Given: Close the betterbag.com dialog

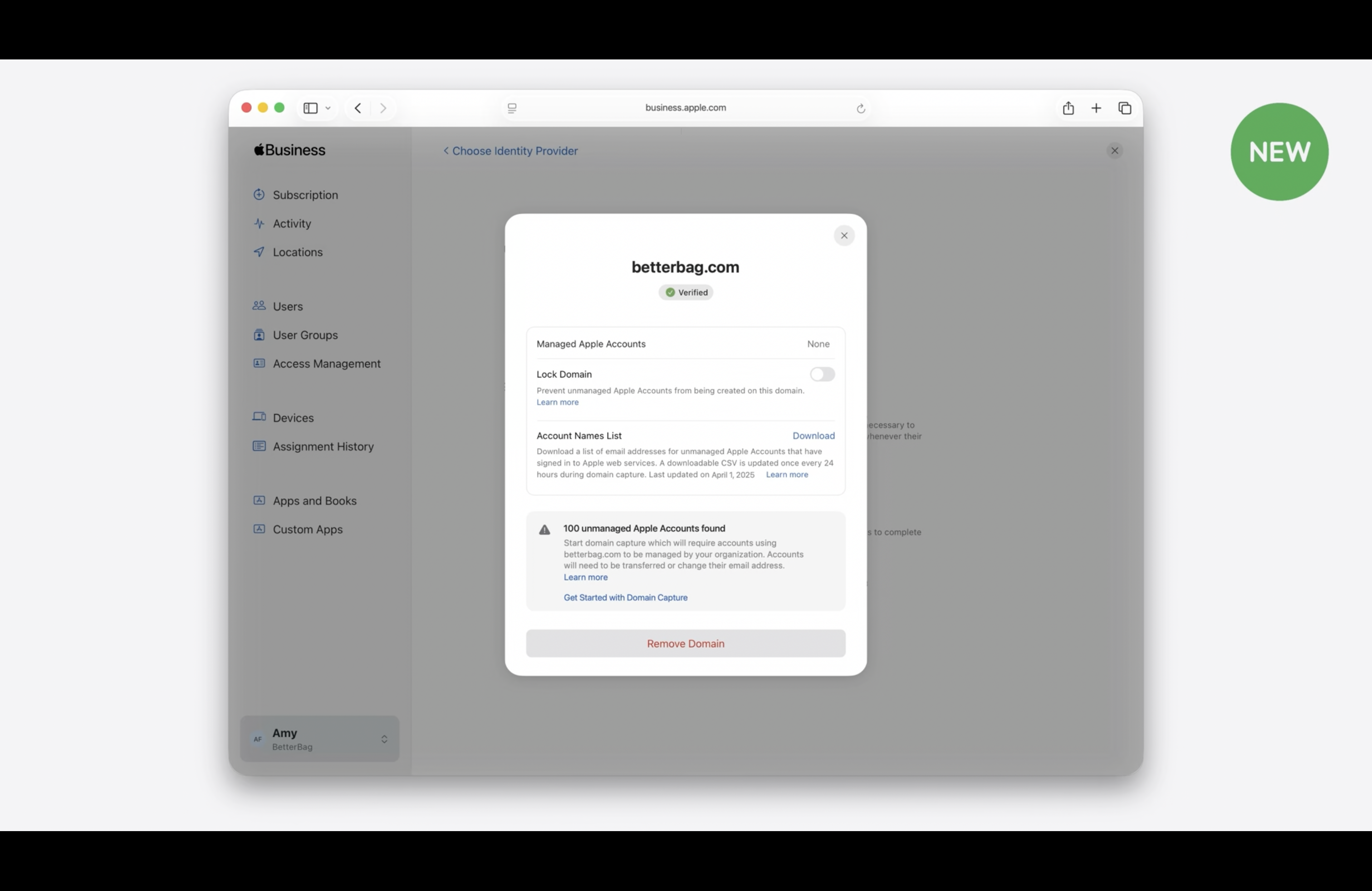Looking at the screenshot, I should [844, 235].
